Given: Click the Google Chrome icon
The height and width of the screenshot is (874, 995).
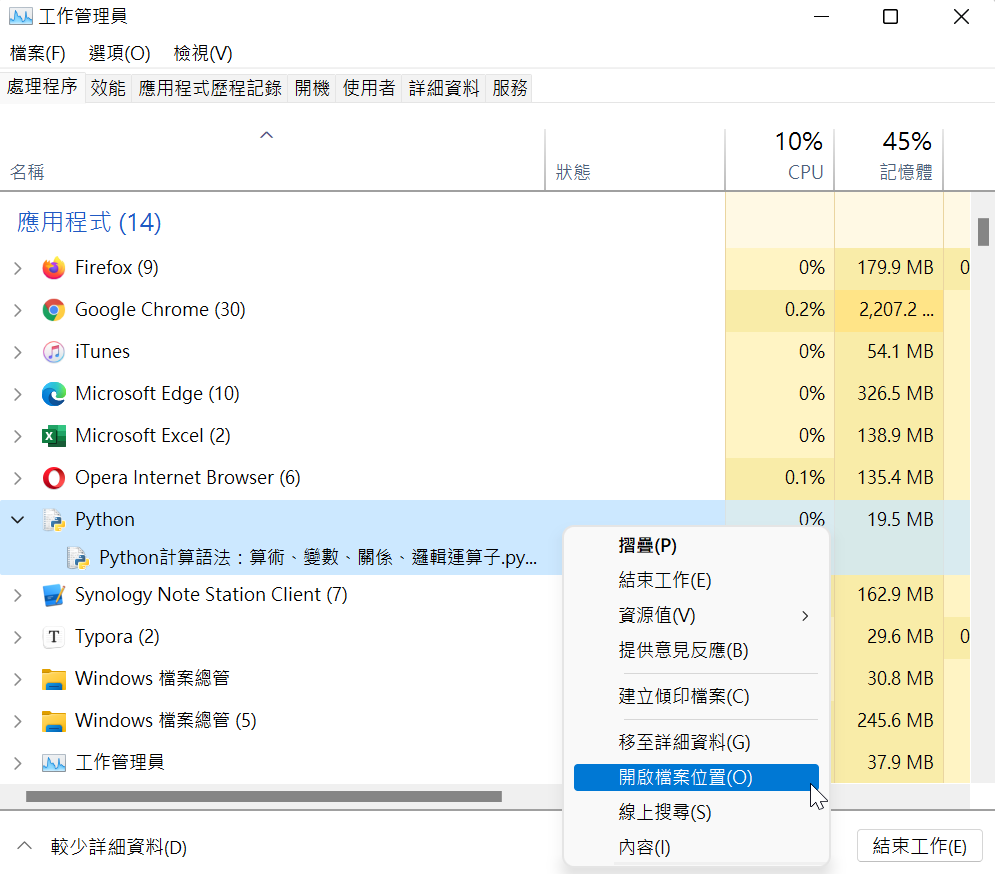Looking at the screenshot, I should 54,310.
